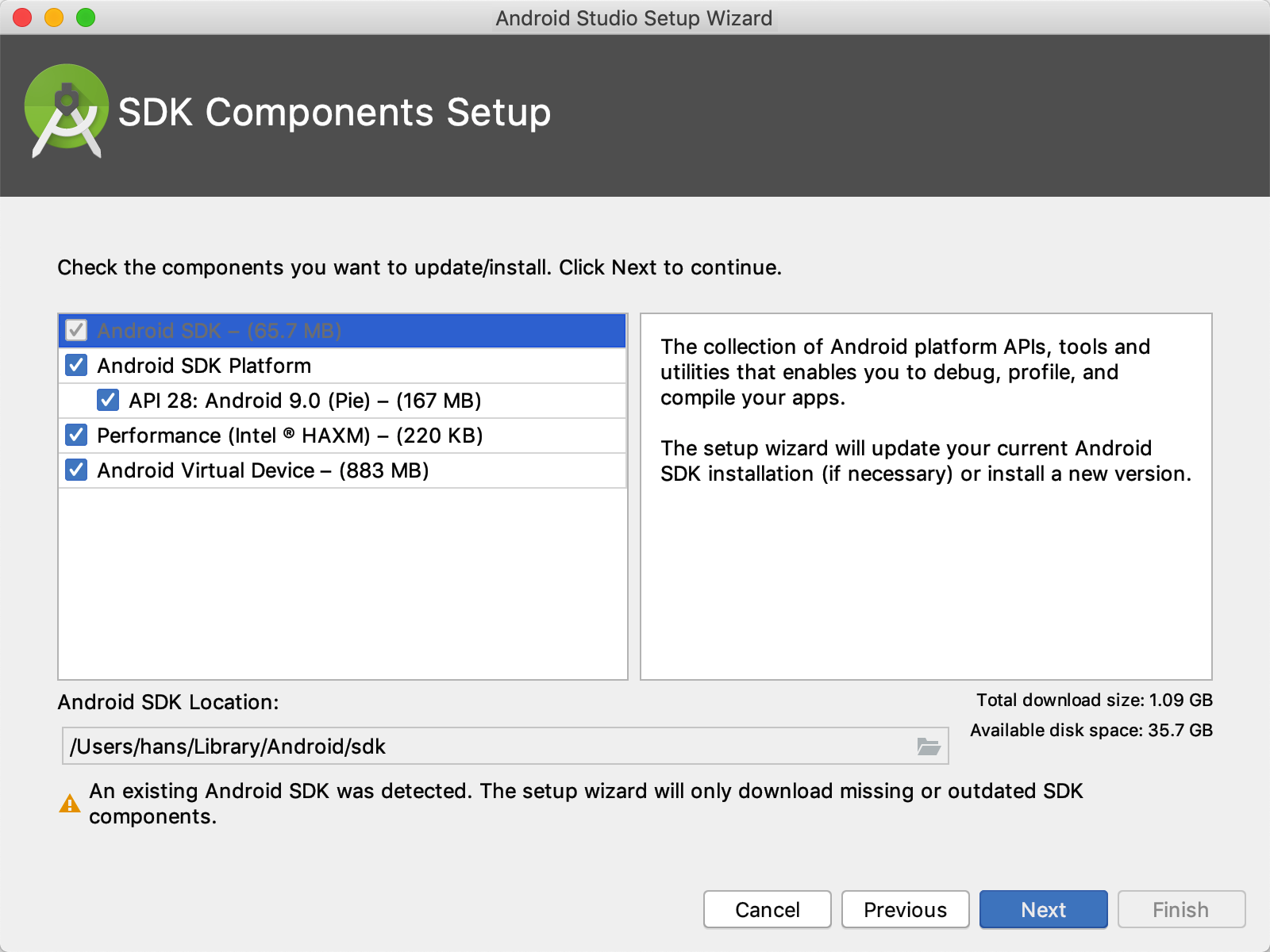Uncheck API 28 Android 9.0 Pie checkbox
Viewport: 1270px width, 952px height.
108,401
